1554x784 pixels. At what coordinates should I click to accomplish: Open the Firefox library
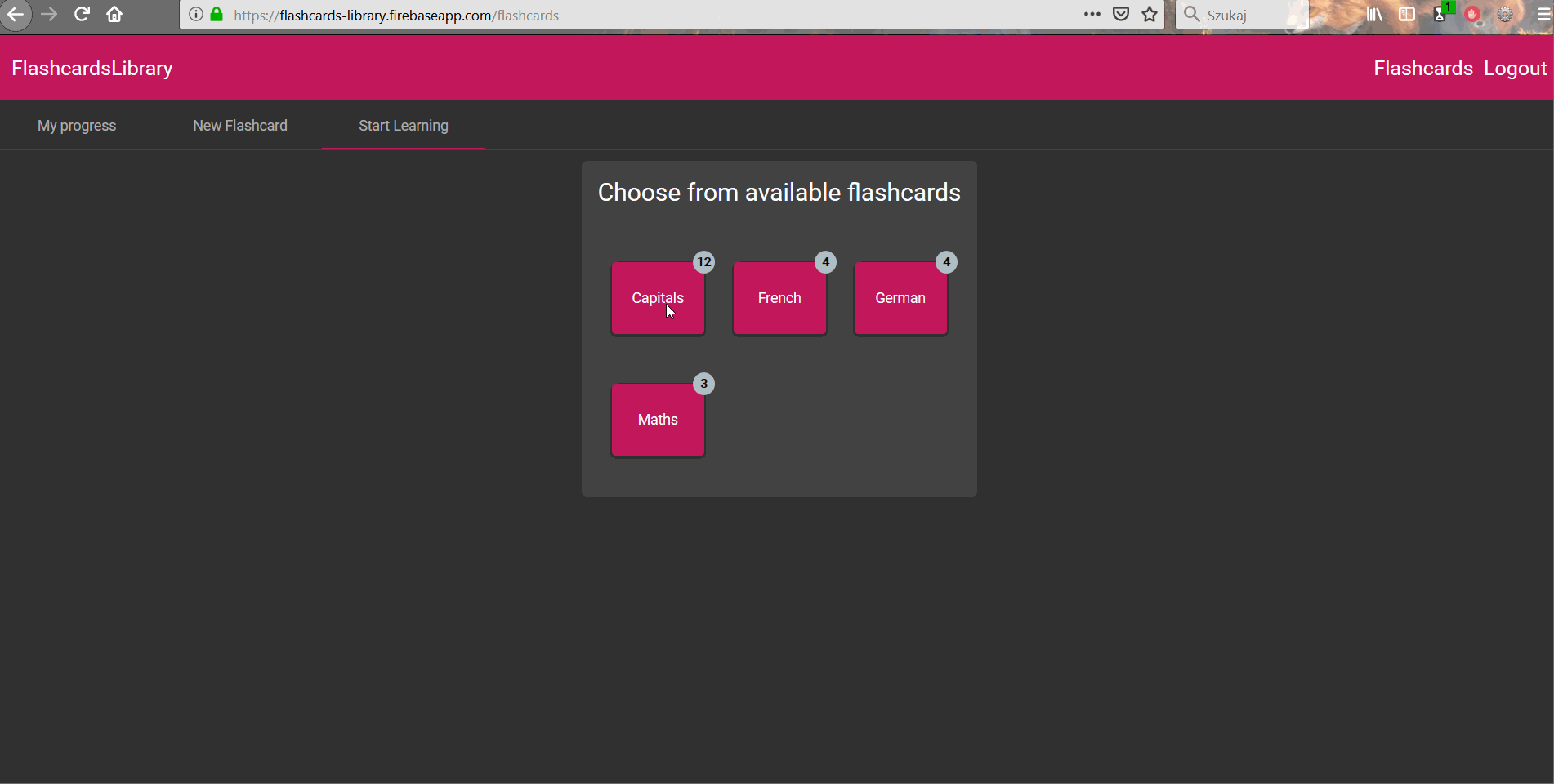click(1373, 15)
